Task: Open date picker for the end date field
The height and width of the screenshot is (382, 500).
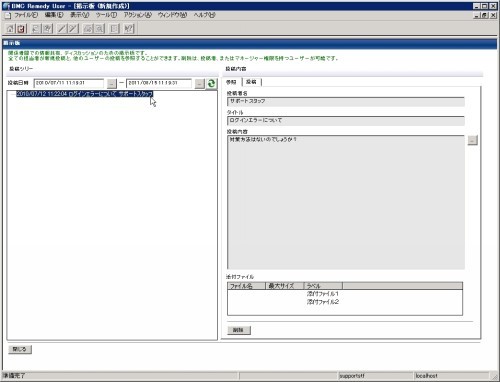Action: (200, 83)
